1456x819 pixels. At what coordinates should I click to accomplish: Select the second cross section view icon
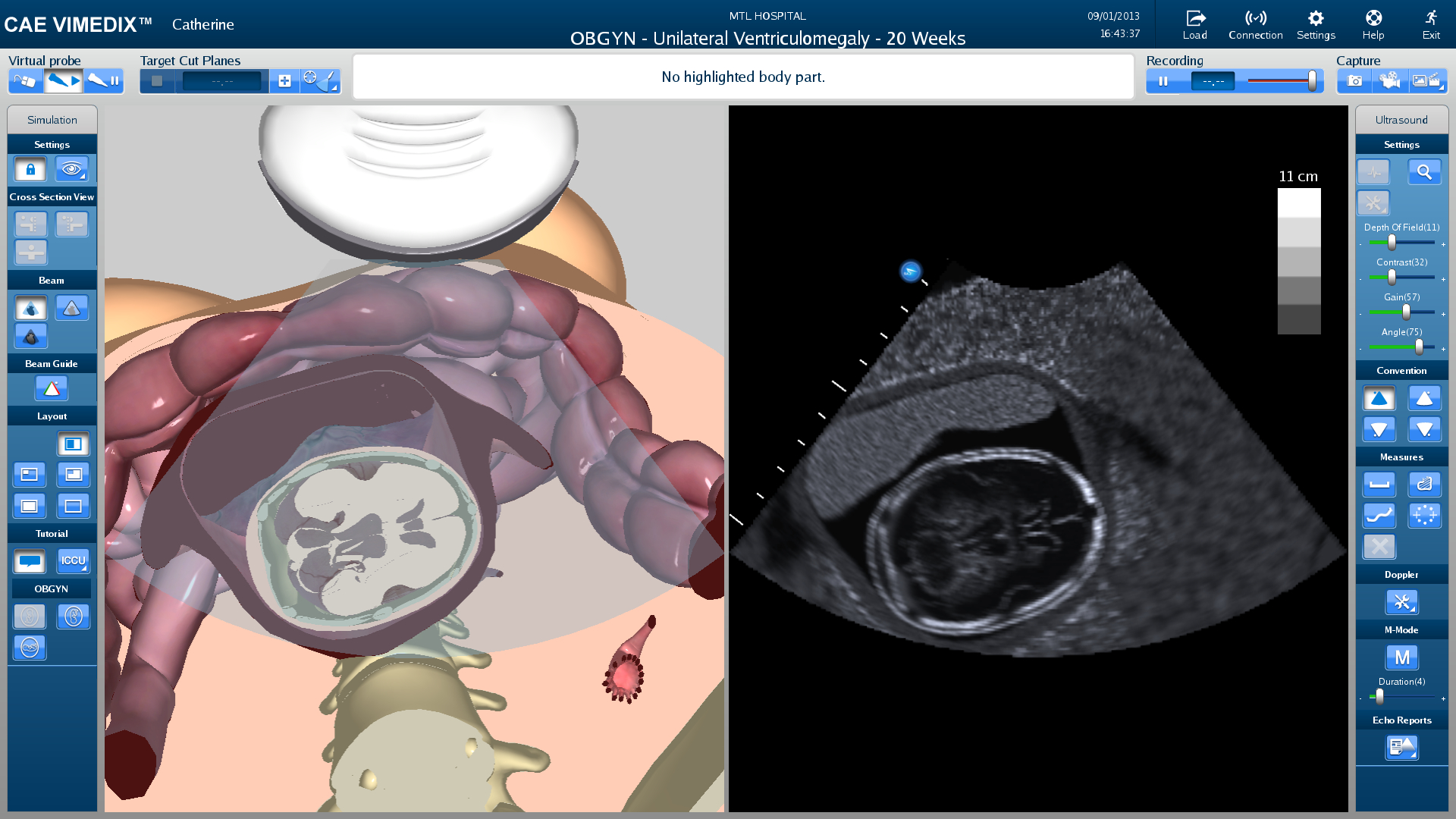pos(72,224)
